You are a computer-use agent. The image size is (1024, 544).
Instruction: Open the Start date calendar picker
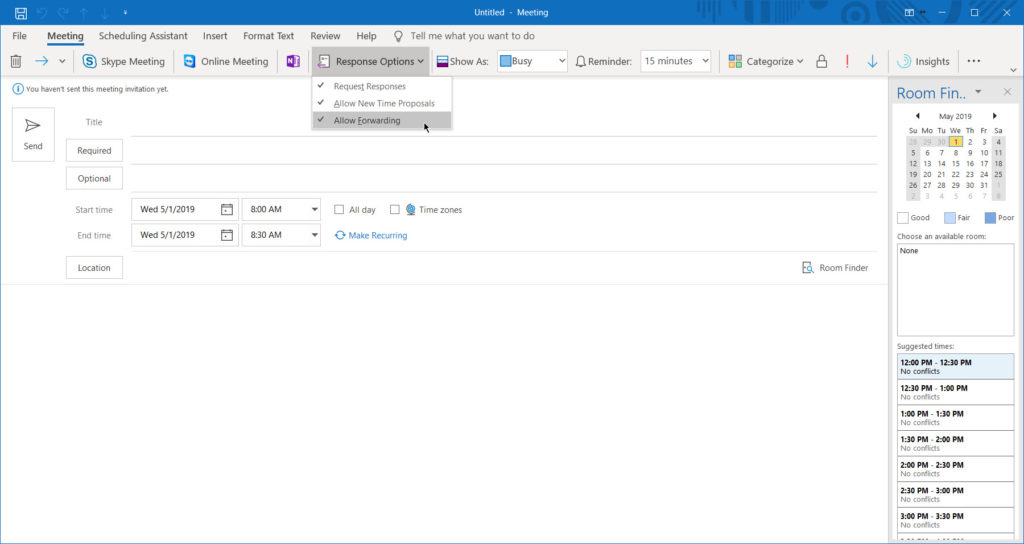tap(227, 210)
